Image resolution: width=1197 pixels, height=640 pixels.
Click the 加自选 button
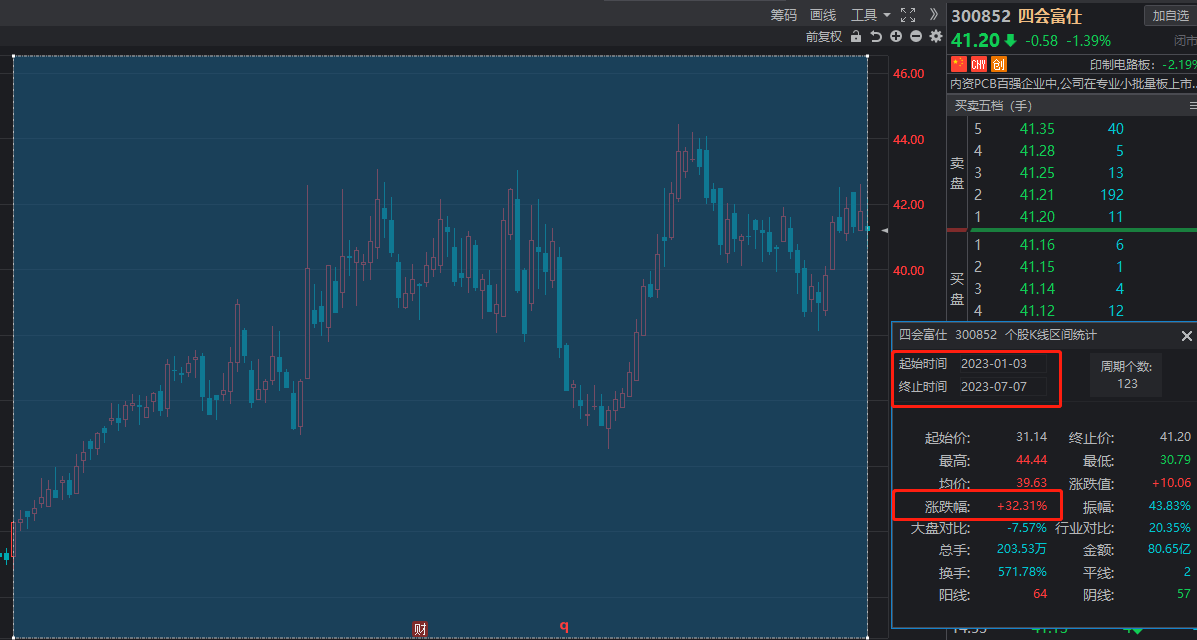pyautogui.click(x=1169, y=15)
